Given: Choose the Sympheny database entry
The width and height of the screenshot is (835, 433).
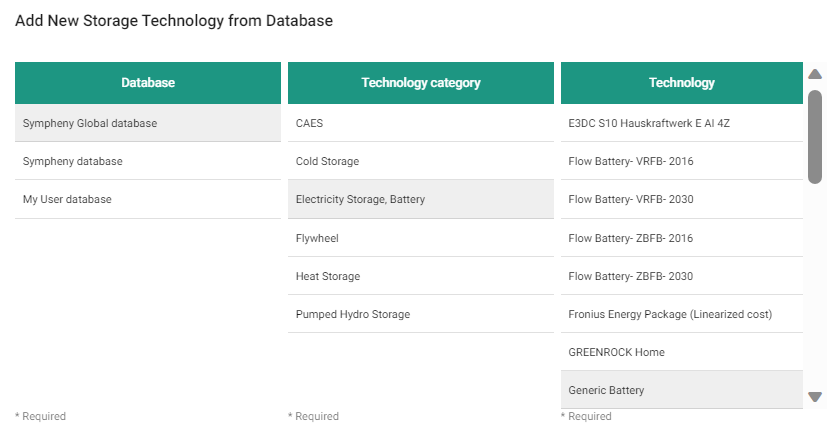Looking at the screenshot, I should [x=147, y=161].
